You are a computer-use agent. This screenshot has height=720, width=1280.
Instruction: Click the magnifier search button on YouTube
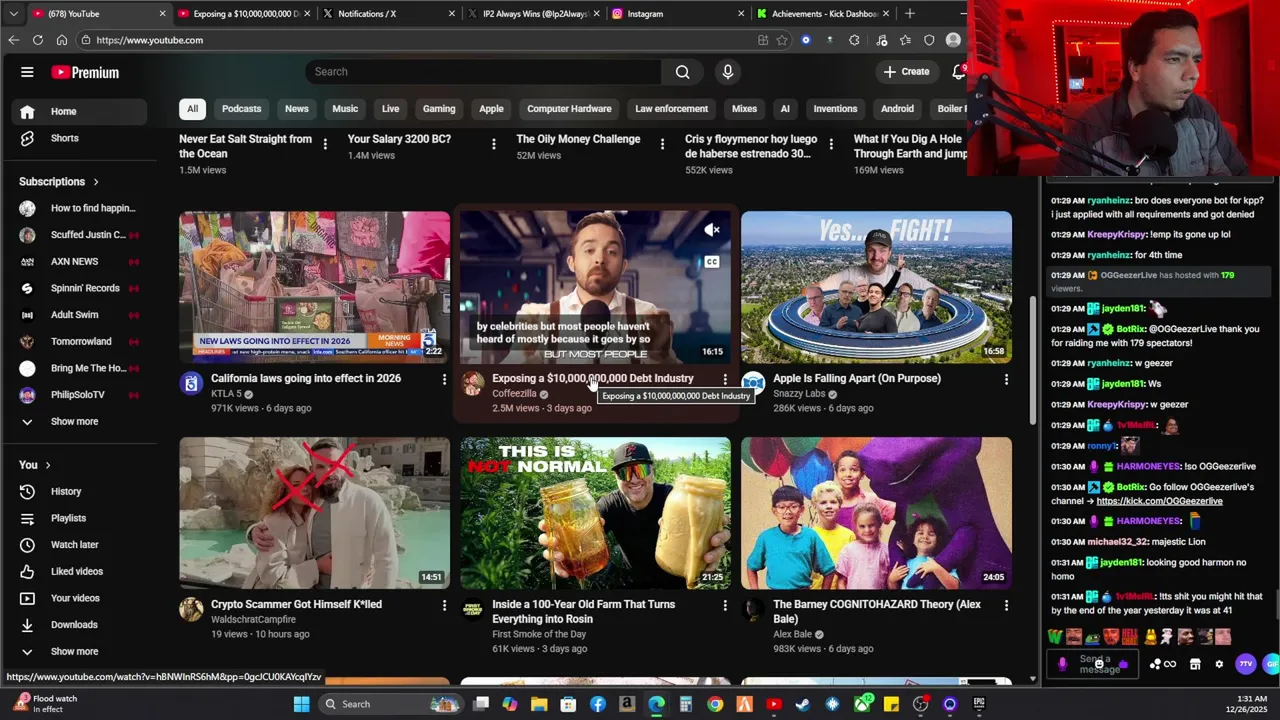coord(682,72)
